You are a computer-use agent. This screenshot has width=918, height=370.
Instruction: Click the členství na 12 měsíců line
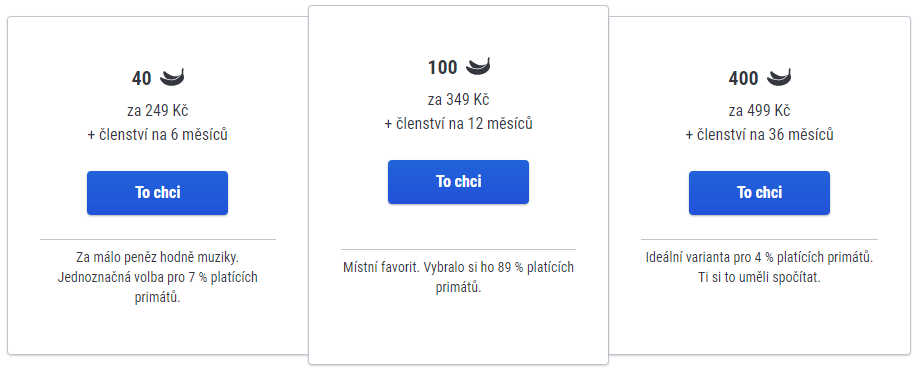(x=458, y=124)
